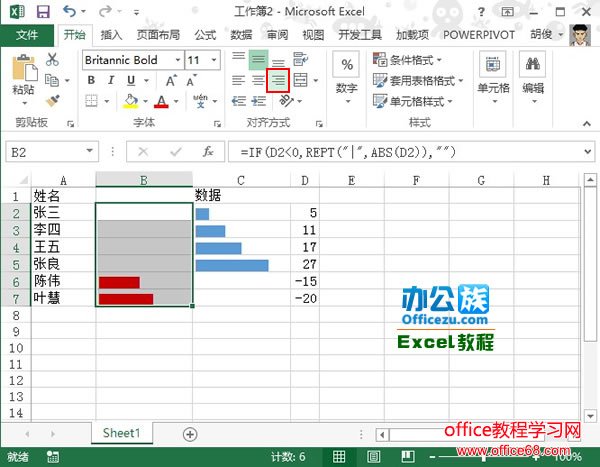Cut selection with scissors icon
This screenshot has height=467, width=600.
(x=52, y=59)
